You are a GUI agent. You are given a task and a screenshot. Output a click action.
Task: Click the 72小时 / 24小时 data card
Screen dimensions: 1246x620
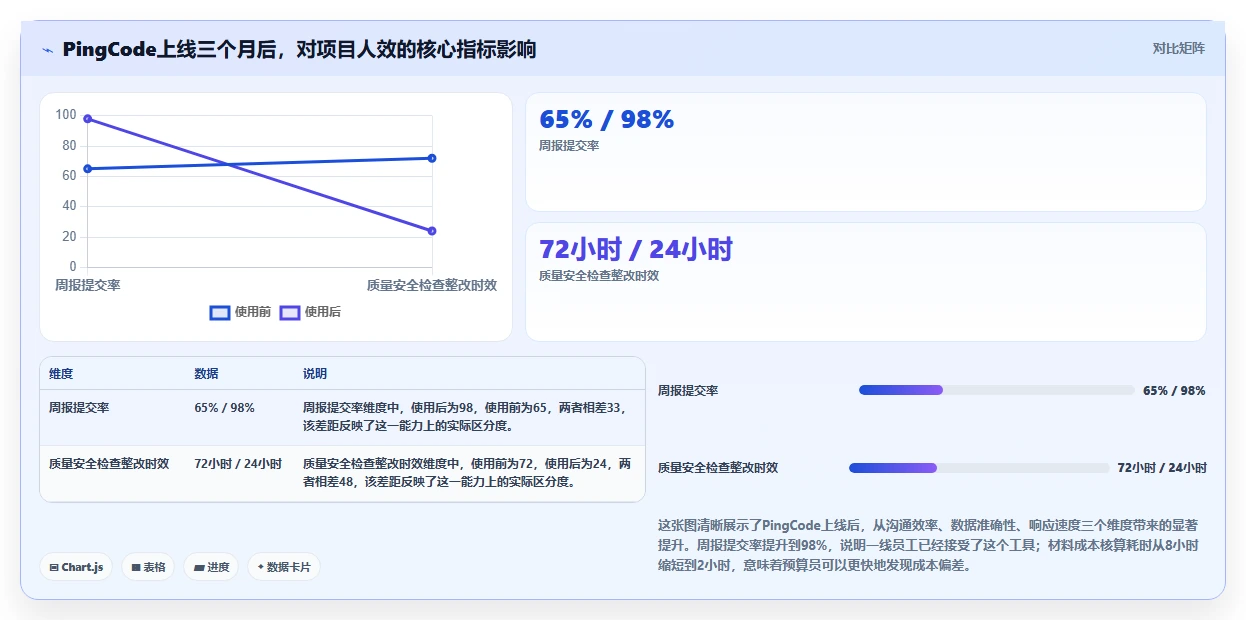pos(866,282)
